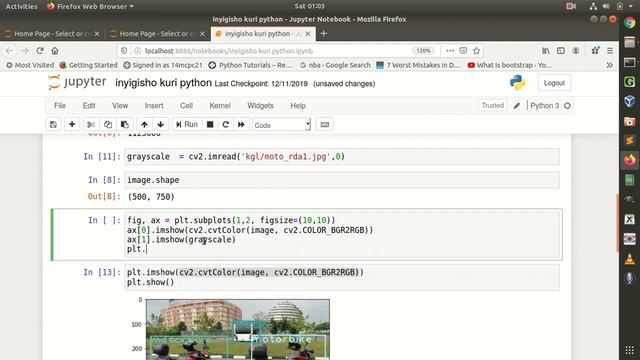Click the Trusted notebook indicator
The image size is (640, 360).
(493, 105)
